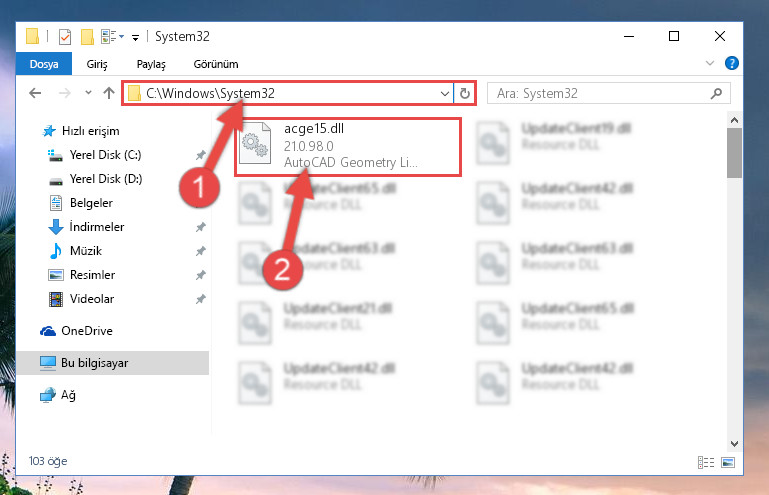Screen dimensions: 769x495
Task: Click the Properties quick access icon
Action: [x=65, y=36]
